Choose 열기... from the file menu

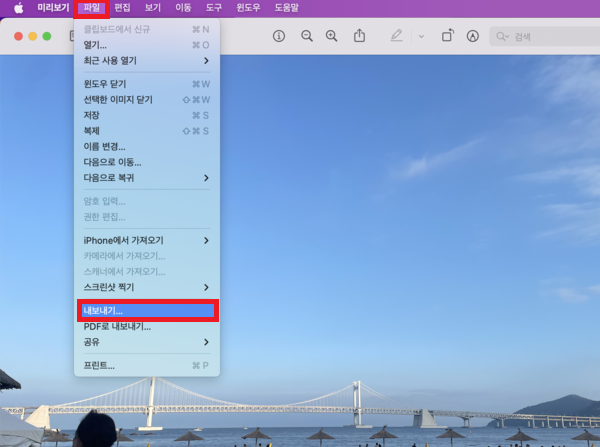click(x=147, y=45)
